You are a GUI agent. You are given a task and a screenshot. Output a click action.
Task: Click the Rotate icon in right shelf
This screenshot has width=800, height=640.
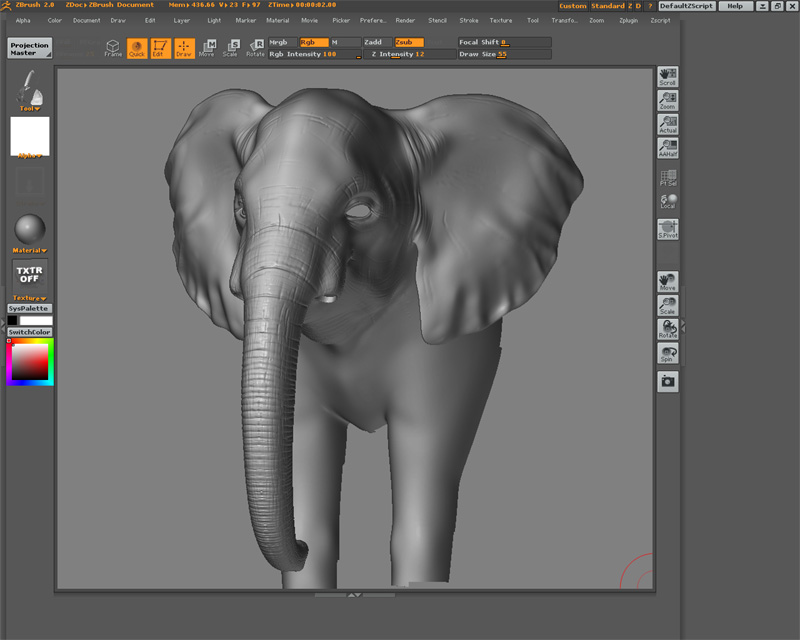pos(668,329)
